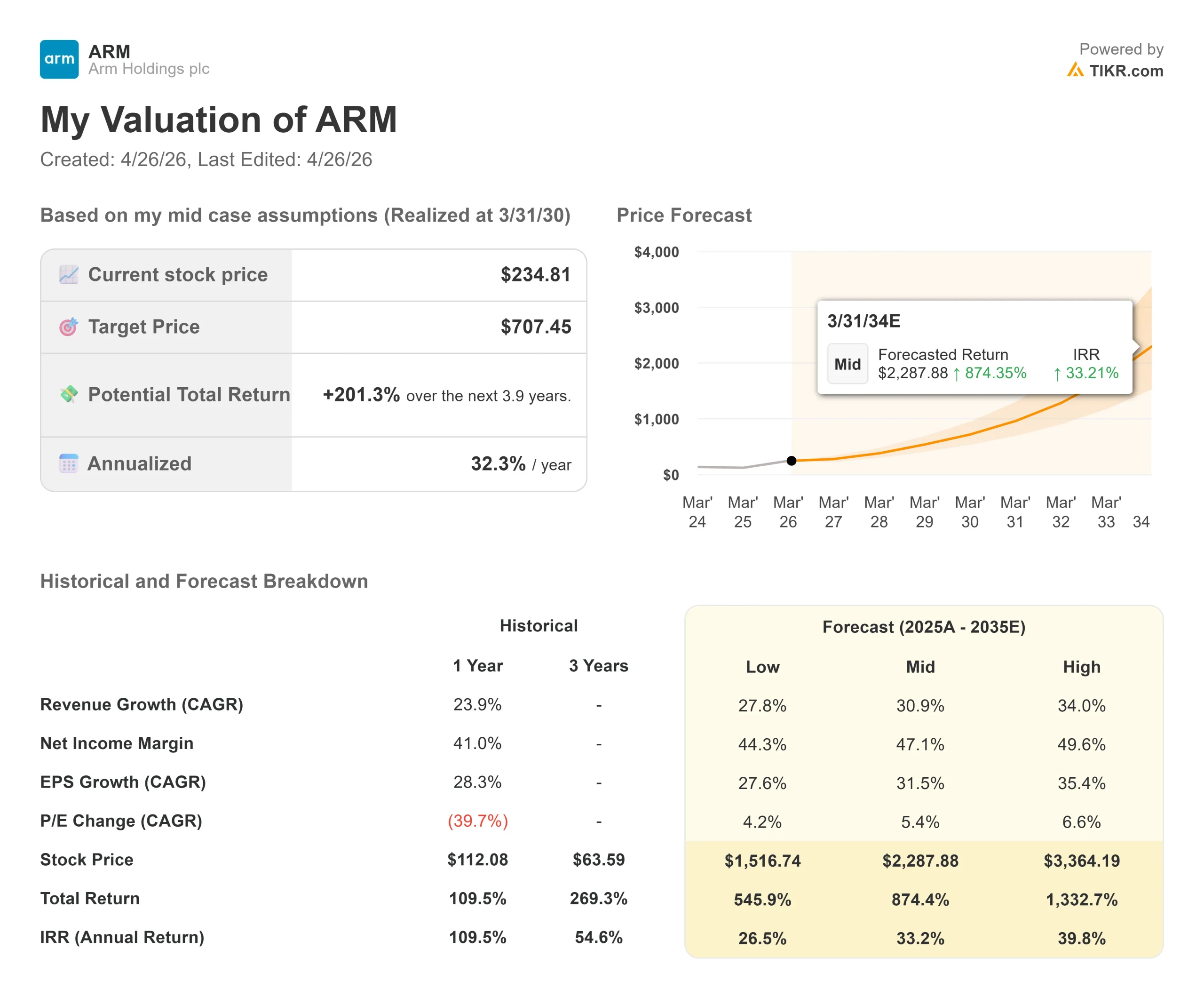Click the chart icon beside Current stock price
This screenshot has height=989, width=1204.
coord(69,275)
